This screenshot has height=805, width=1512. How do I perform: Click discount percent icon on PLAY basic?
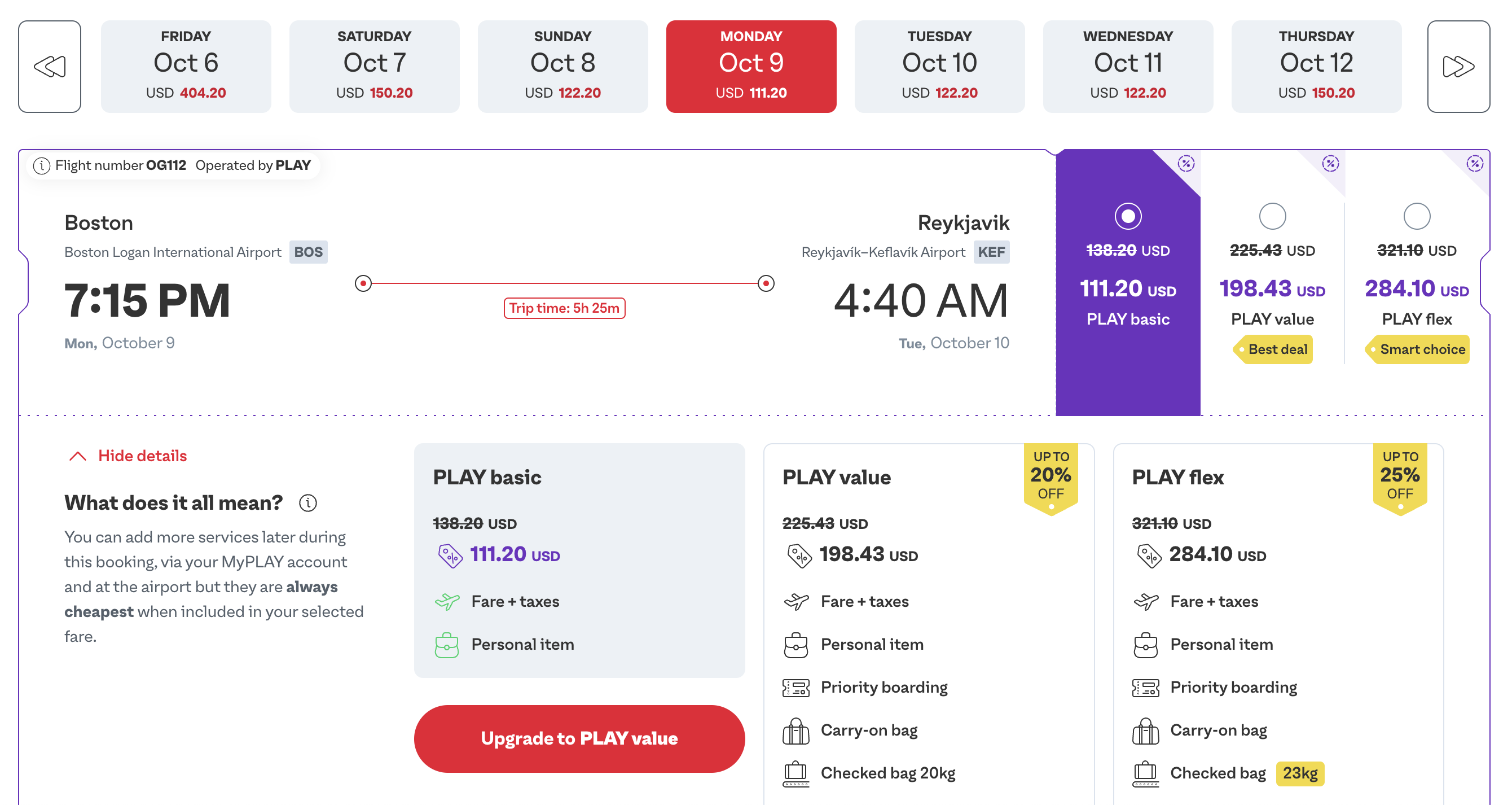pyautogui.click(x=1186, y=163)
